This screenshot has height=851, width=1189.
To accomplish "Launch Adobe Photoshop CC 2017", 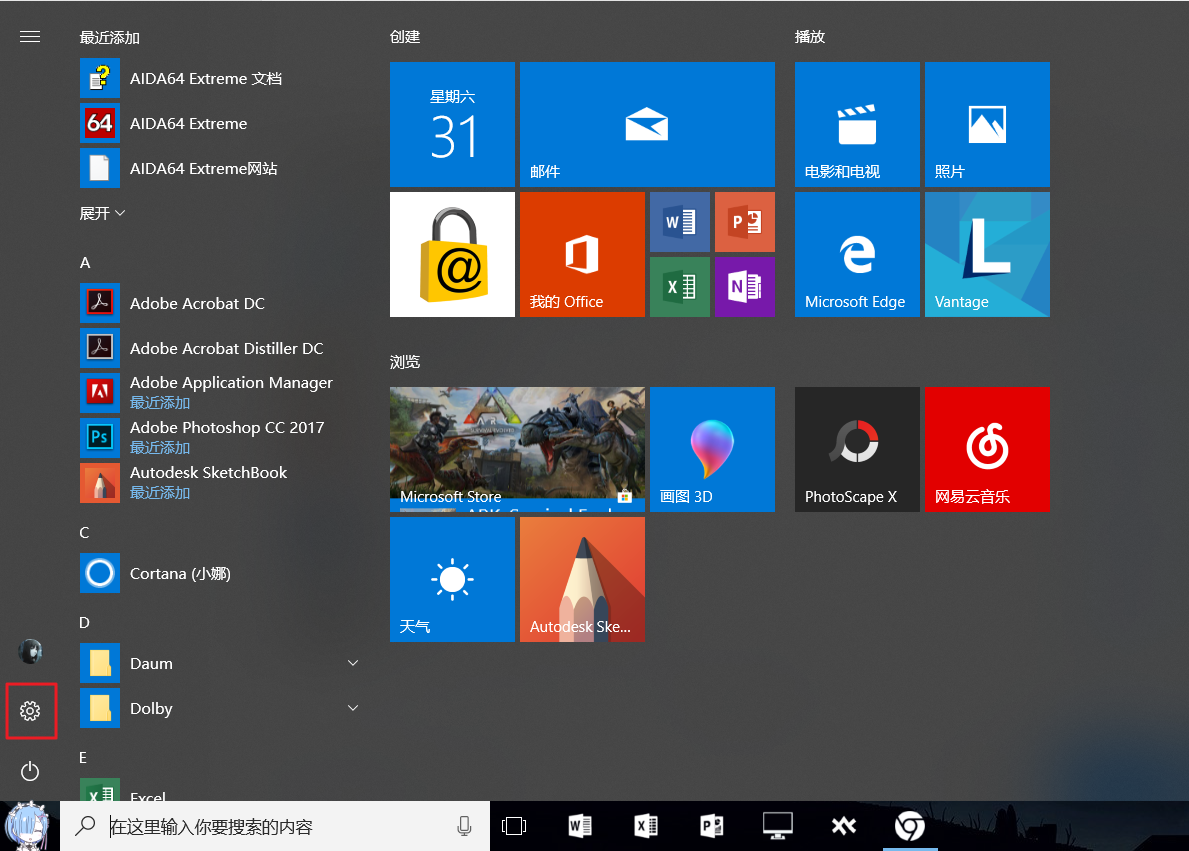I will (x=220, y=437).
